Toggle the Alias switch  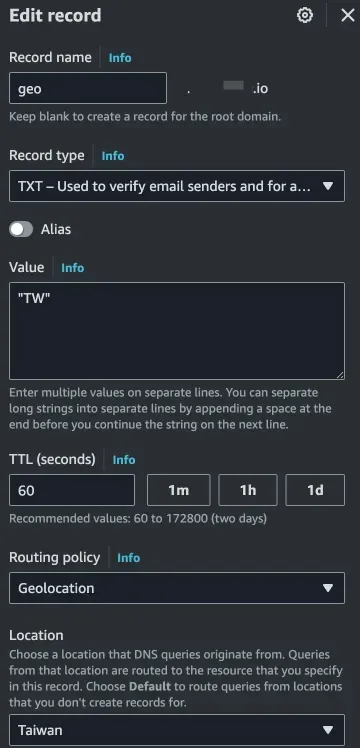(x=21, y=229)
